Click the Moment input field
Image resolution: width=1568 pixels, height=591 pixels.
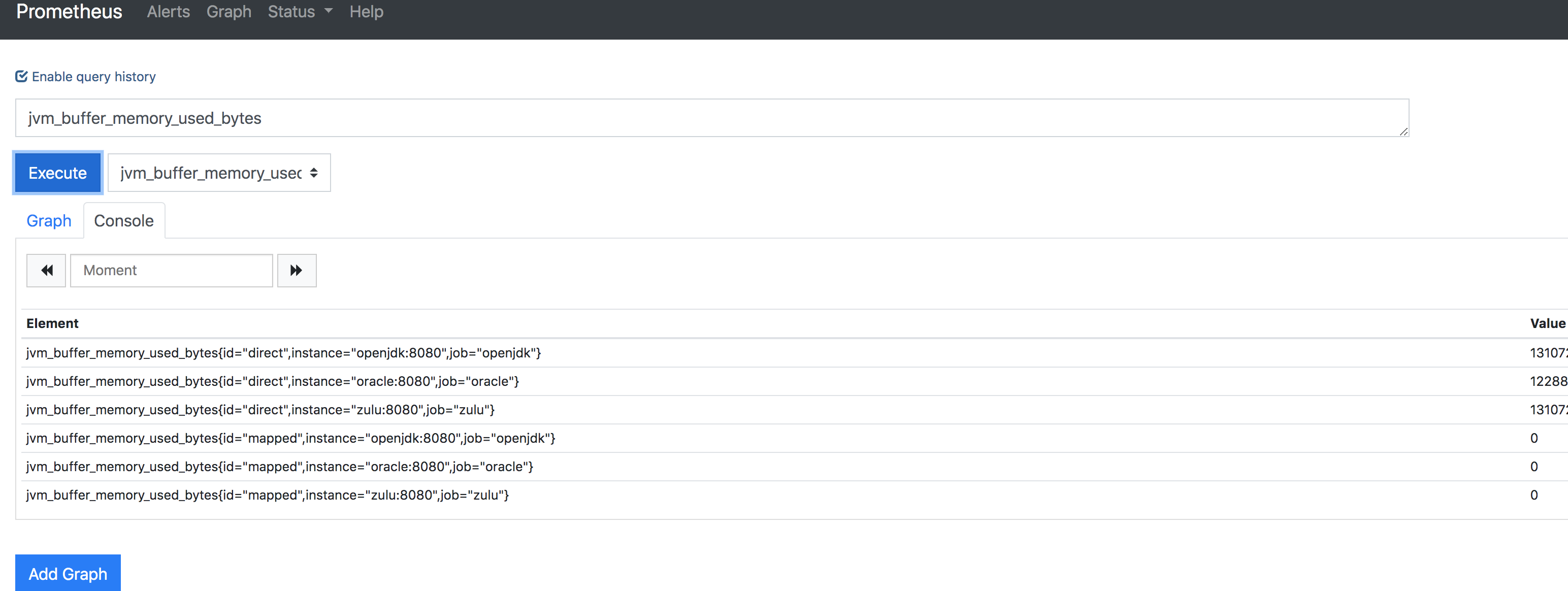click(170, 270)
